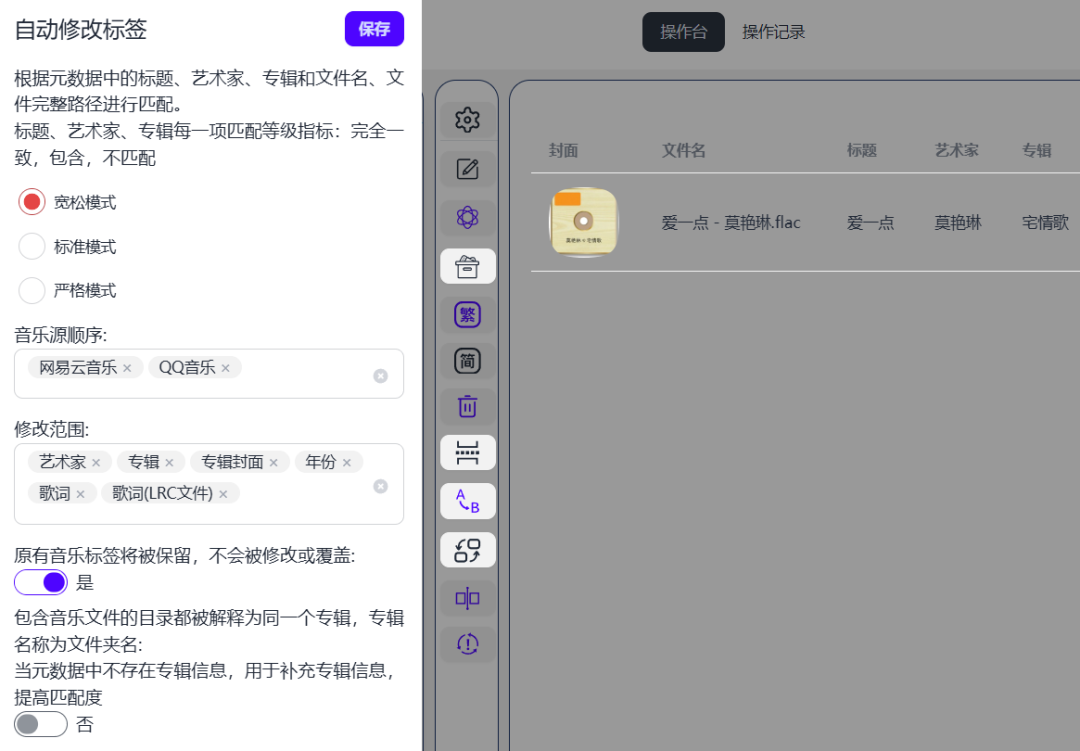
Task: Click the 文件名 column header
Action: click(683, 150)
